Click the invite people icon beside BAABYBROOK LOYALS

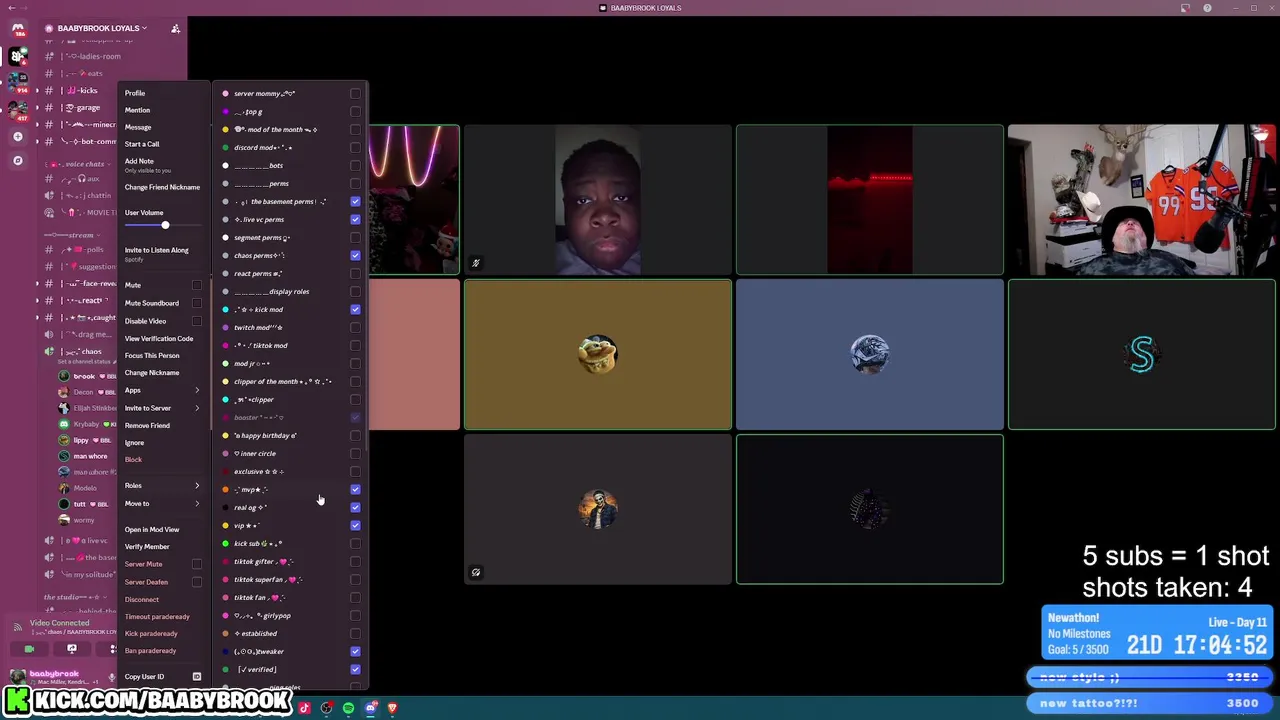176,28
